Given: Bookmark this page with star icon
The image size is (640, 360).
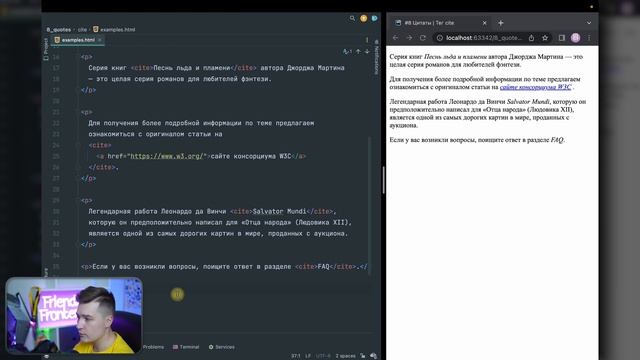Looking at the screenshot, I should [545, 38].
